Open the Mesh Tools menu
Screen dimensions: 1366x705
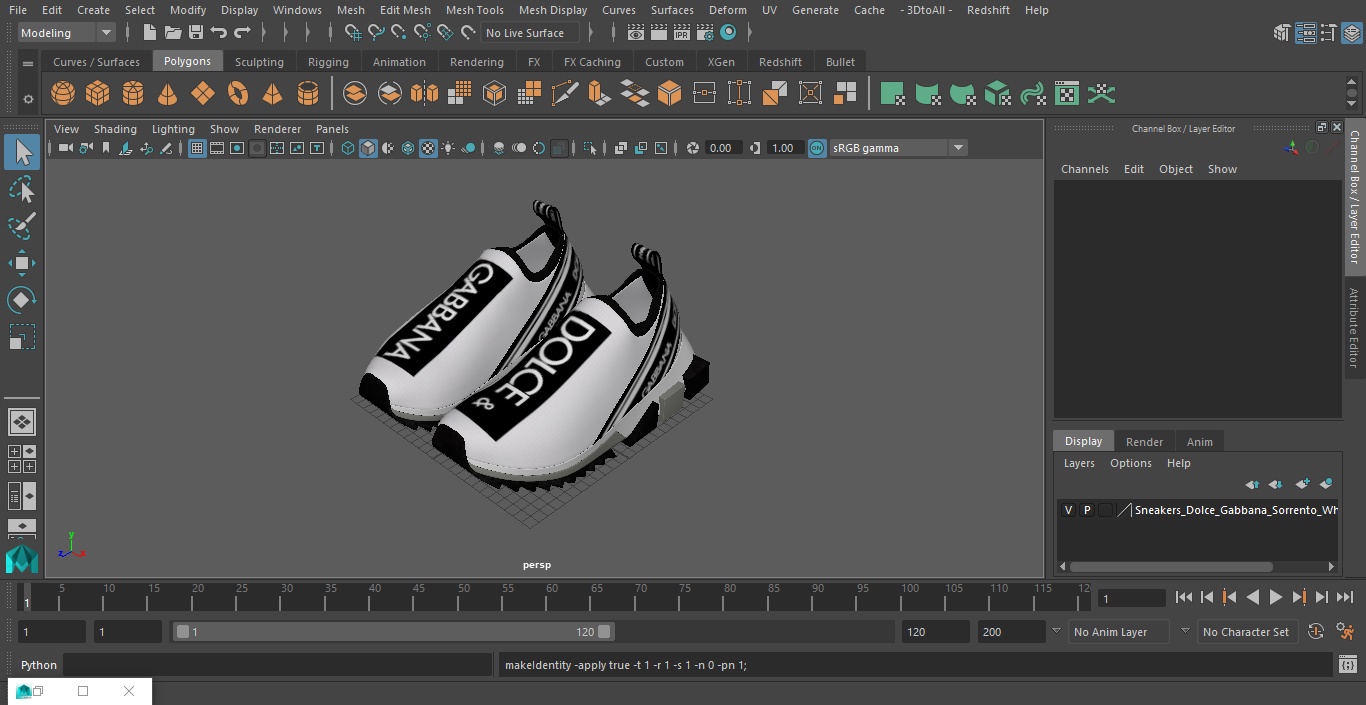pyautogui.click(x=474, y=10)
